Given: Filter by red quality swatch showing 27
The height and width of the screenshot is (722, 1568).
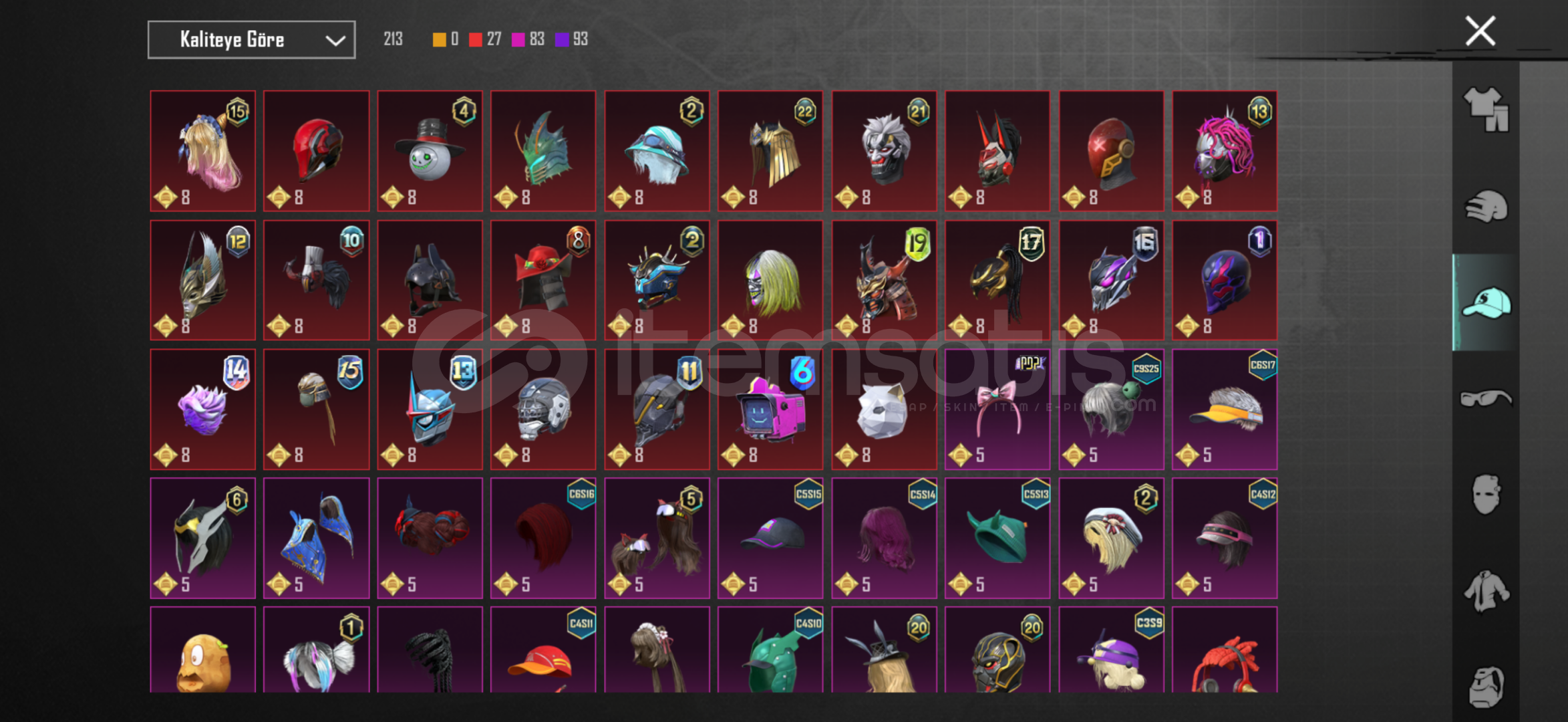Looking at the screenshot, I should tap(485, 39).
